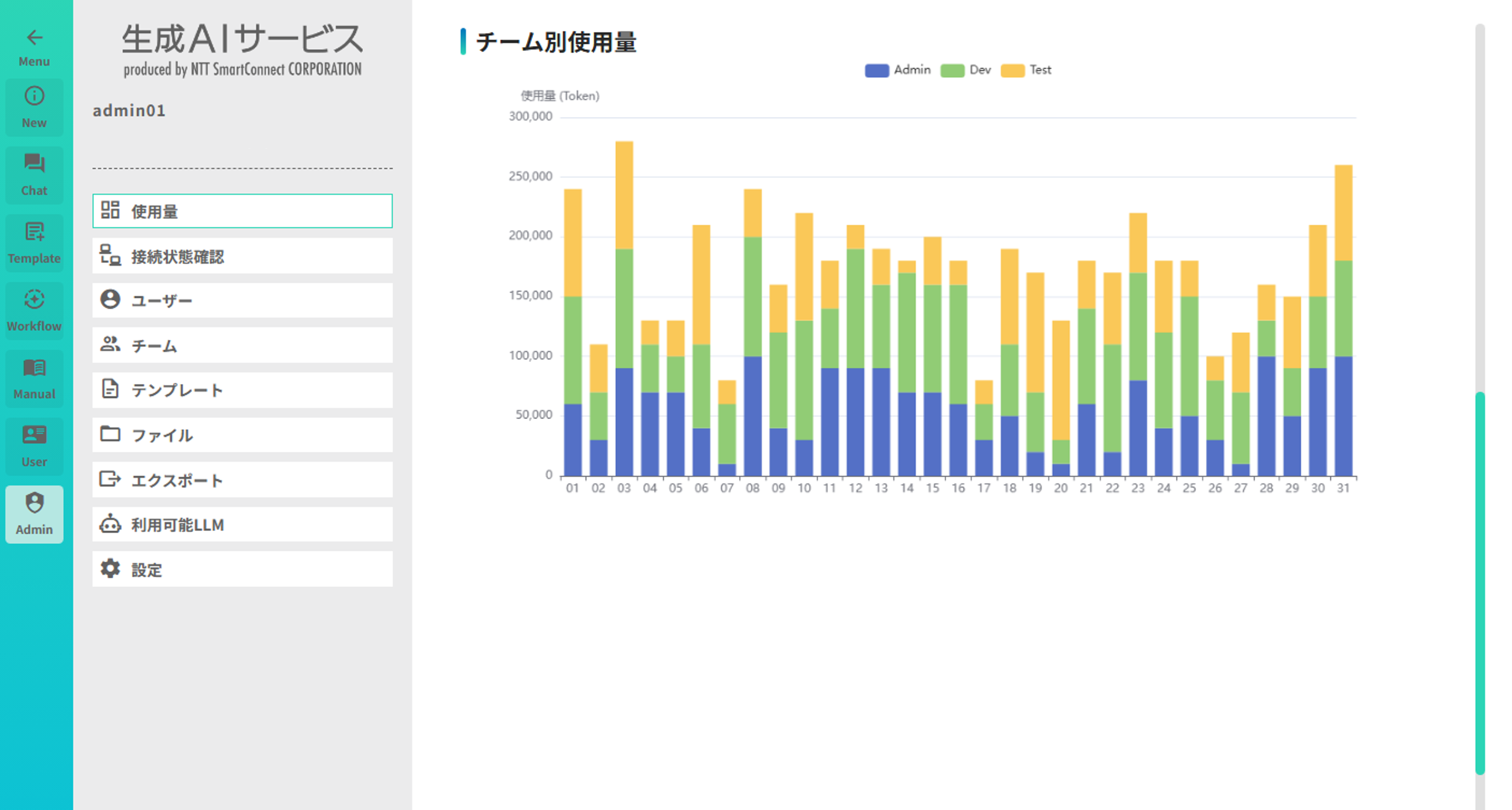Click the page vertical scrollbar thumb
The width and height of the screenshot is (1512, 810).
(1480, 583)
